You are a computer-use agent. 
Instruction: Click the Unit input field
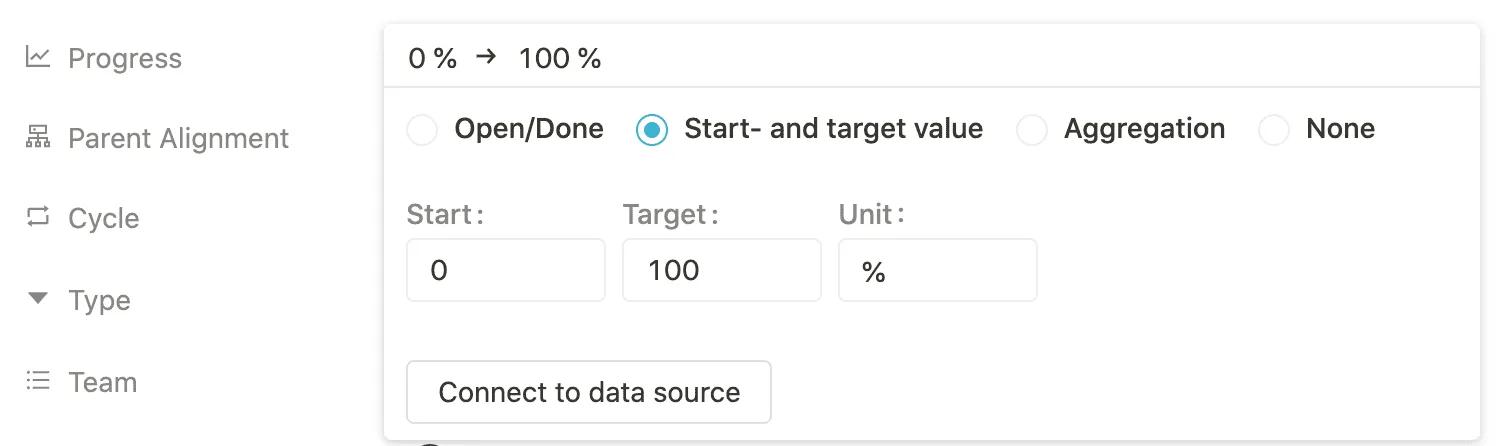[x=937, y=270]
